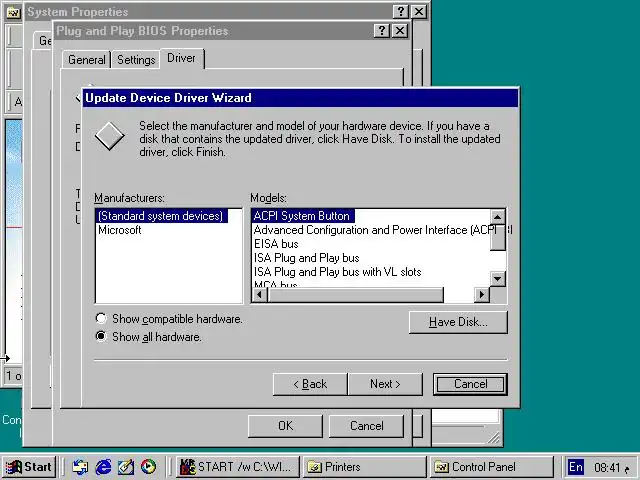
Task: Open Driver tab in Plug and Play BIOS Properties
Action: [182, 58]
